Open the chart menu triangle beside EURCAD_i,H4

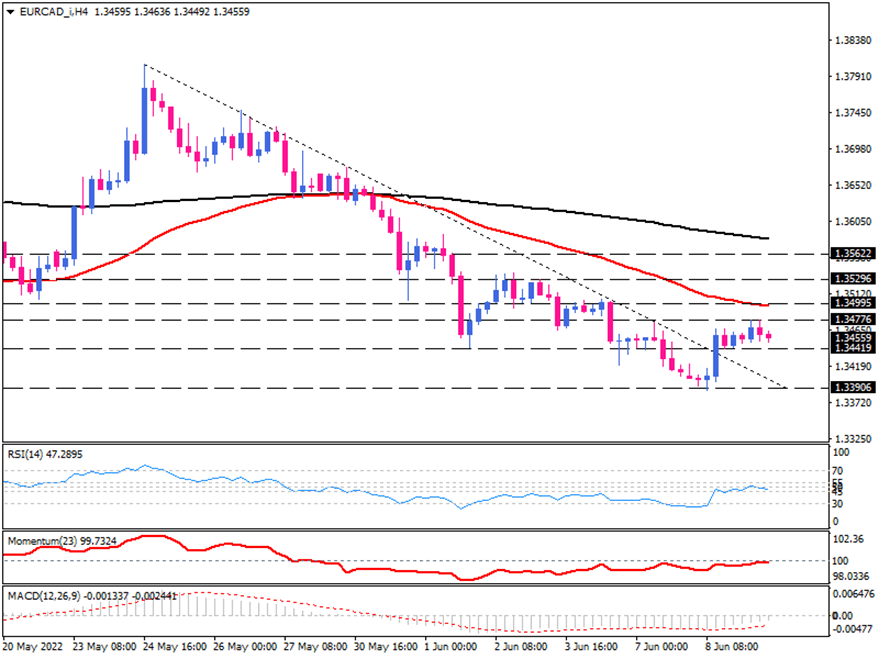coord(11,12)
